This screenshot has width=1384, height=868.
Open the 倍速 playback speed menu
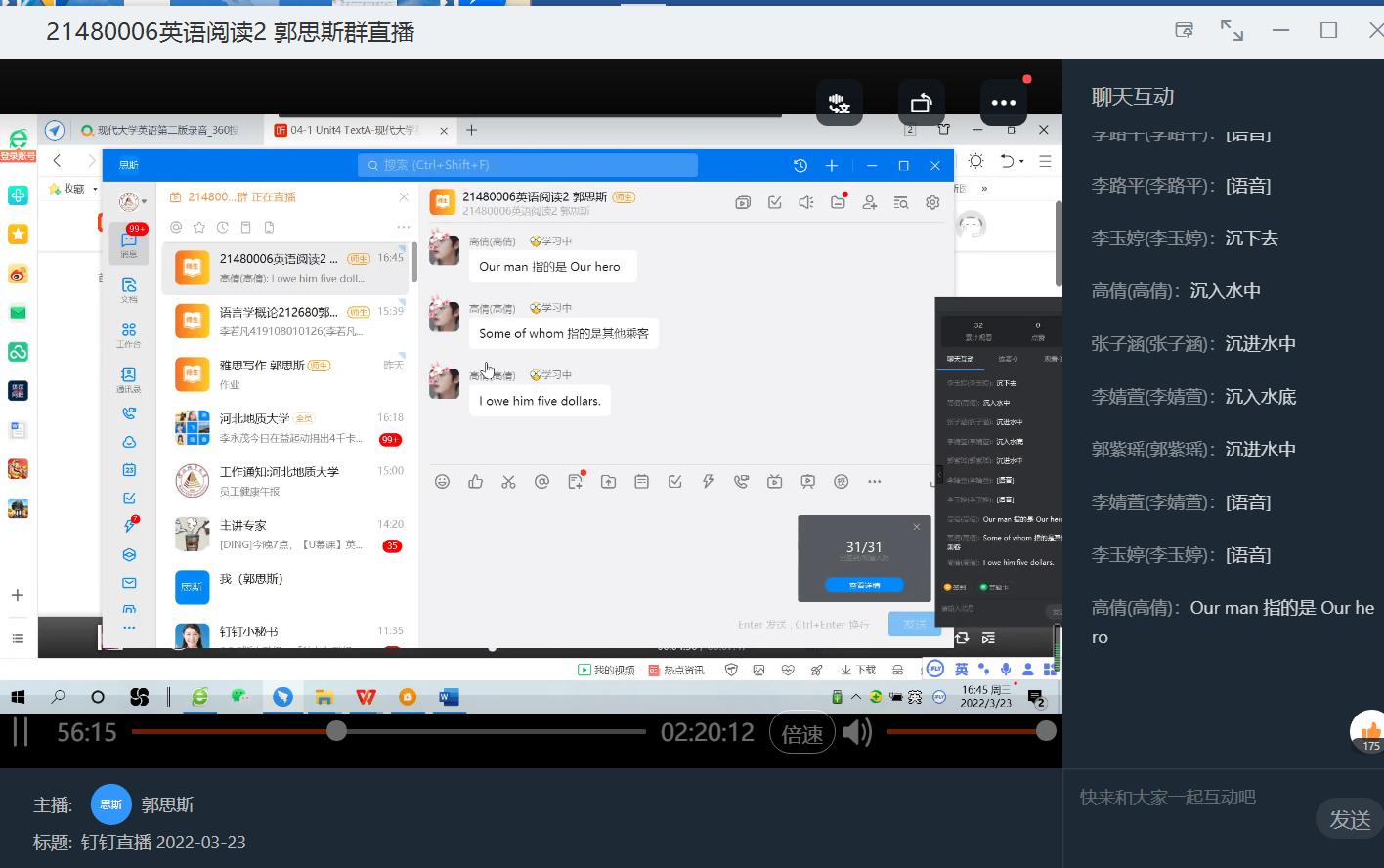(801, 733)
